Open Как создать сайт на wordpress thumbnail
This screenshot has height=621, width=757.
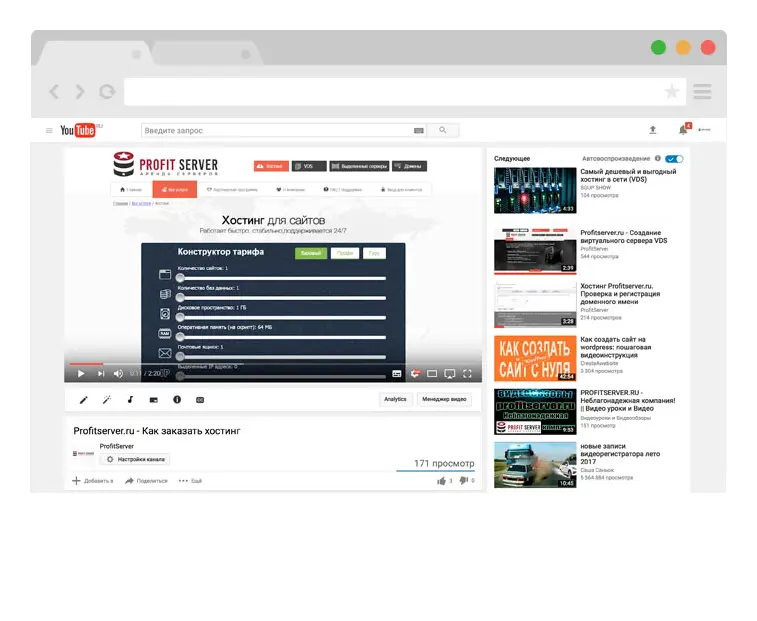coord(535,358)
